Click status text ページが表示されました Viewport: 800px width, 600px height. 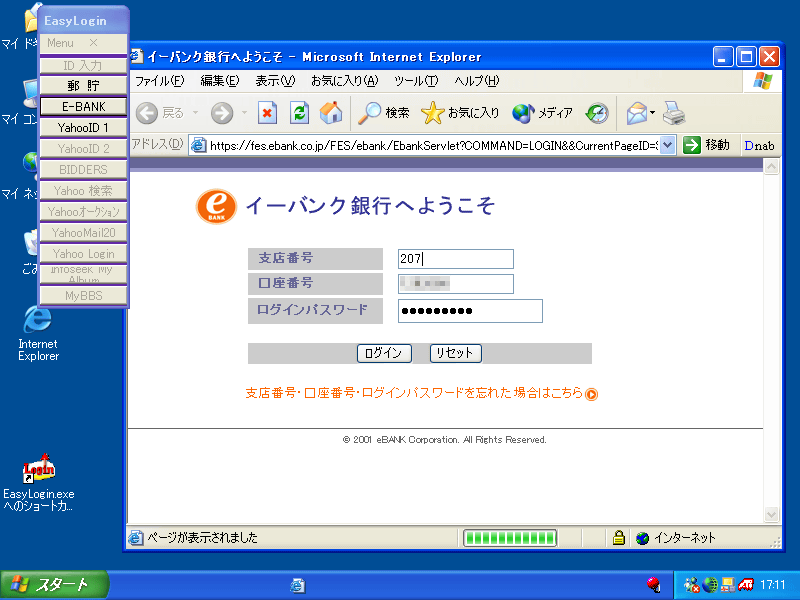202,537
